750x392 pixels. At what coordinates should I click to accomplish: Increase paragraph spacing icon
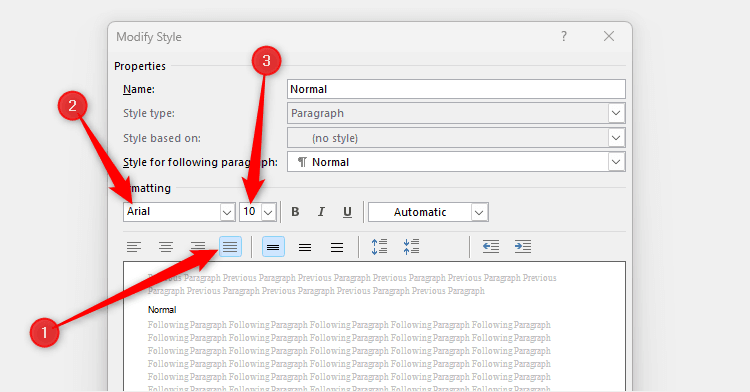tap(379, 247)
